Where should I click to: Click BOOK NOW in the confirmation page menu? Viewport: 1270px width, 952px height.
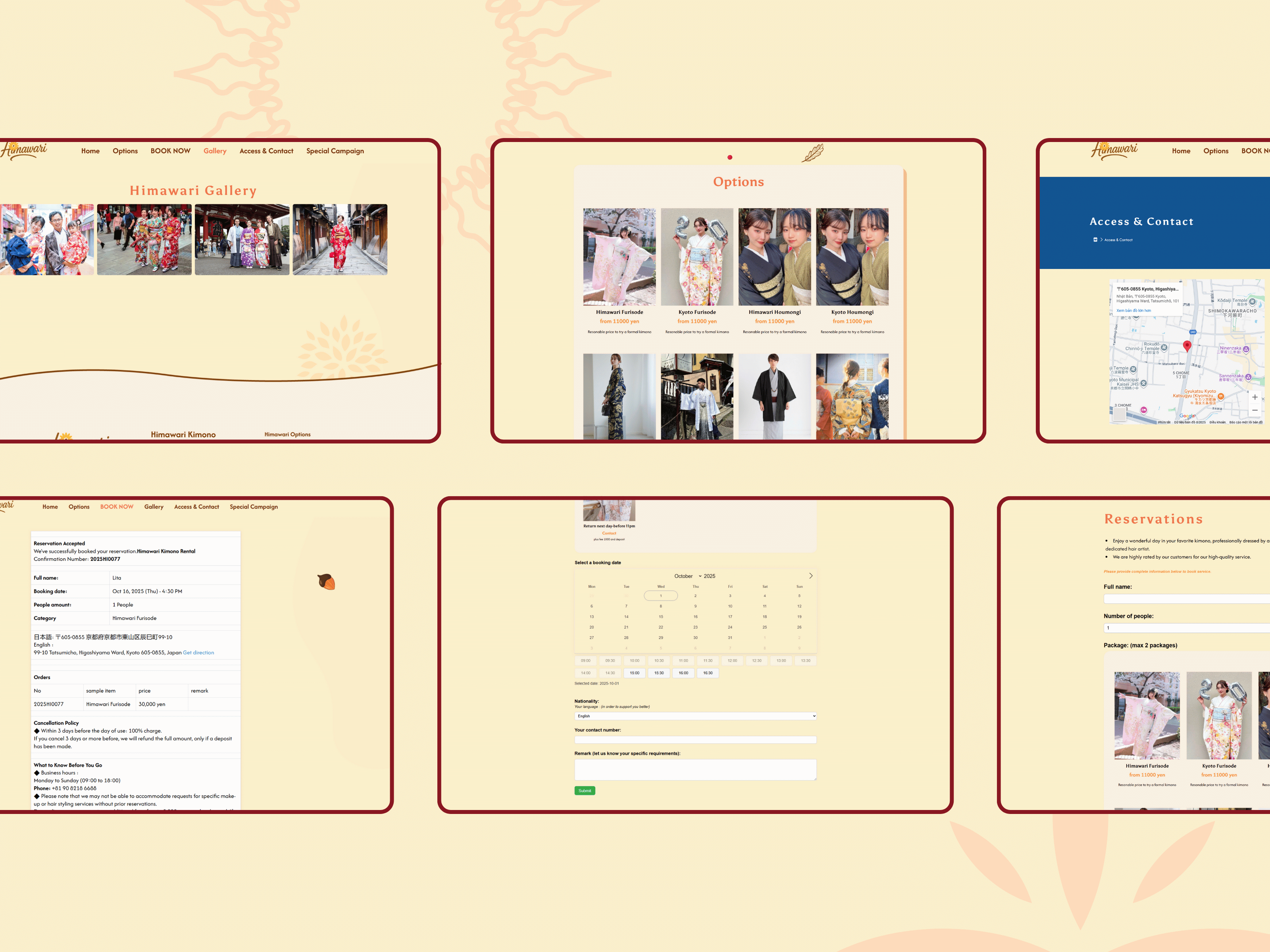[117, 507]
